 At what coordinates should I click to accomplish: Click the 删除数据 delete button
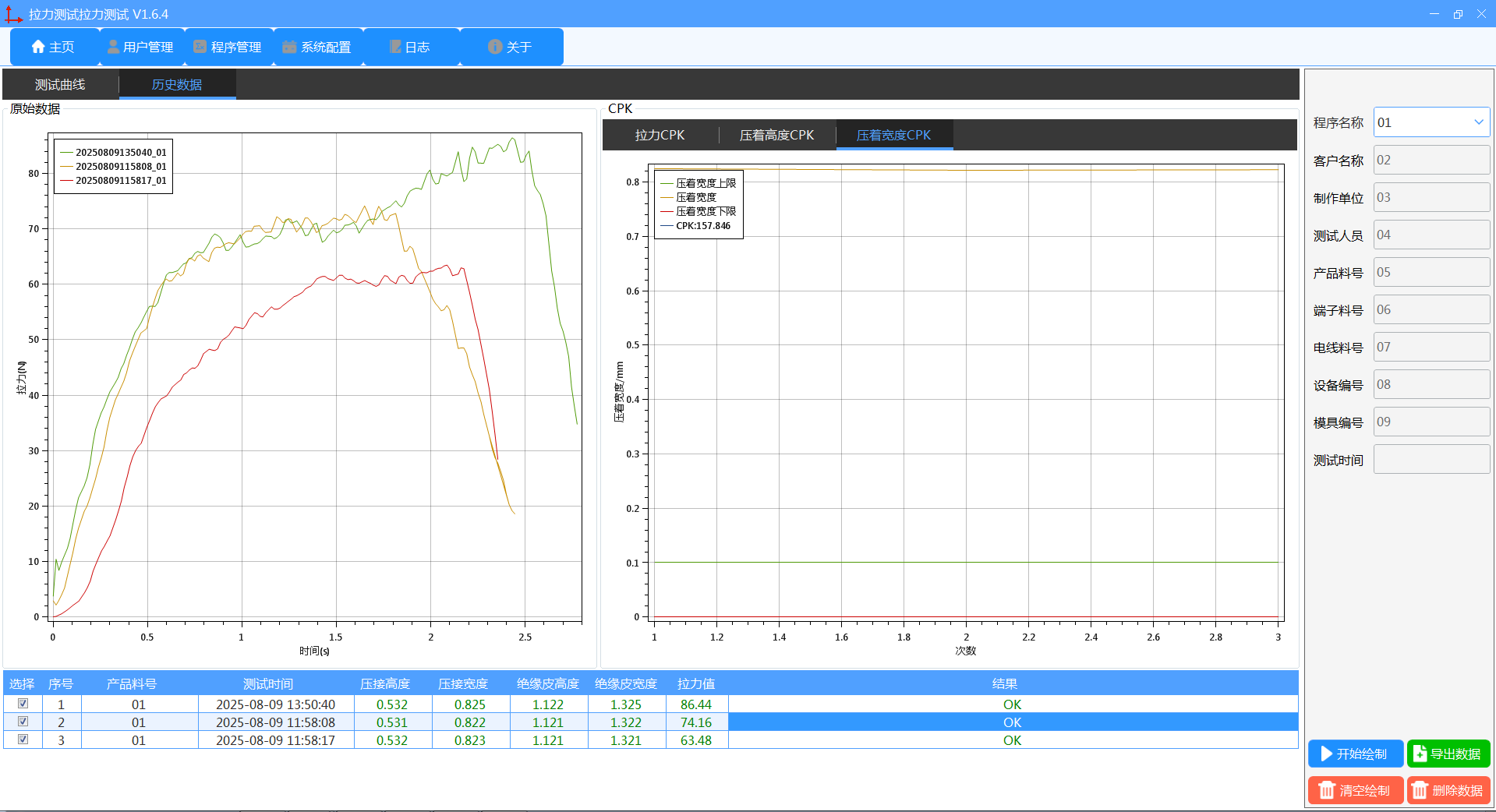point(1448,790)
